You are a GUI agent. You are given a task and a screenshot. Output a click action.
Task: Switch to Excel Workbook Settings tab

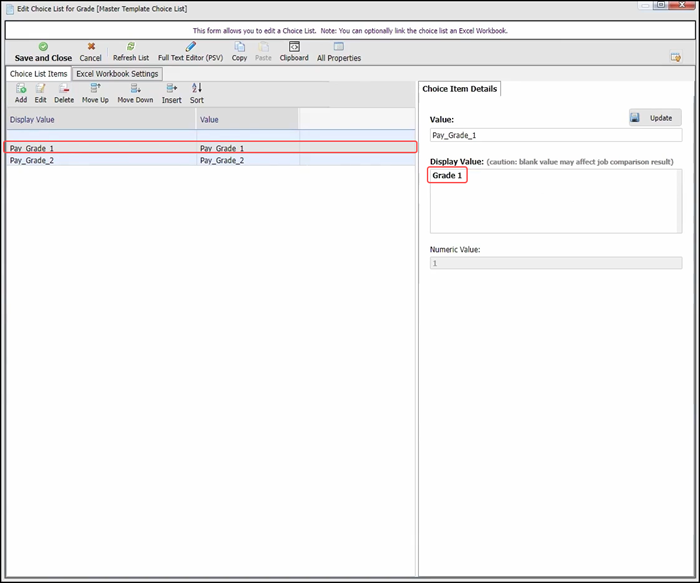118,74
